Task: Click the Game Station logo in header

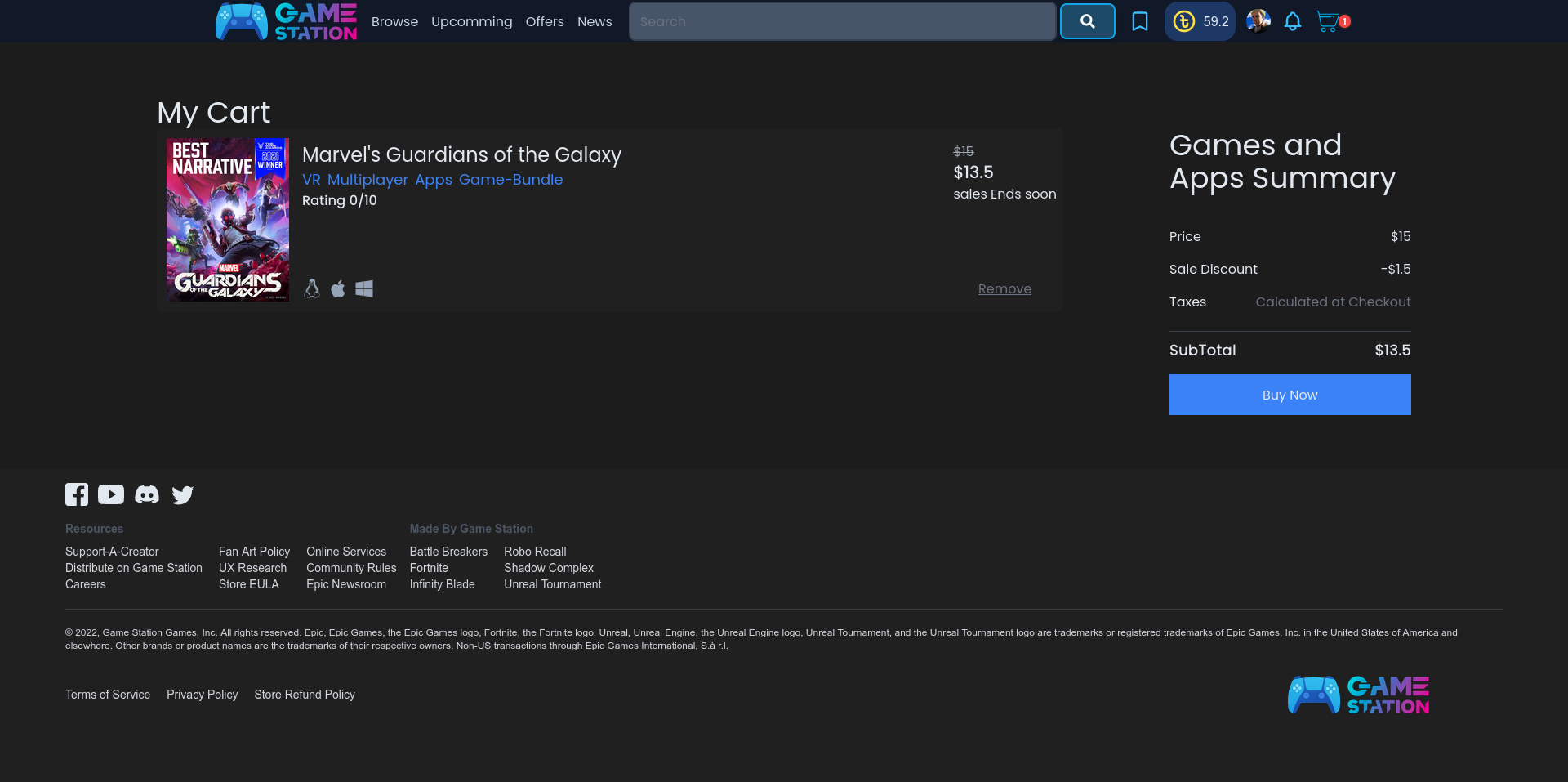Action: [x=286, y=21]
